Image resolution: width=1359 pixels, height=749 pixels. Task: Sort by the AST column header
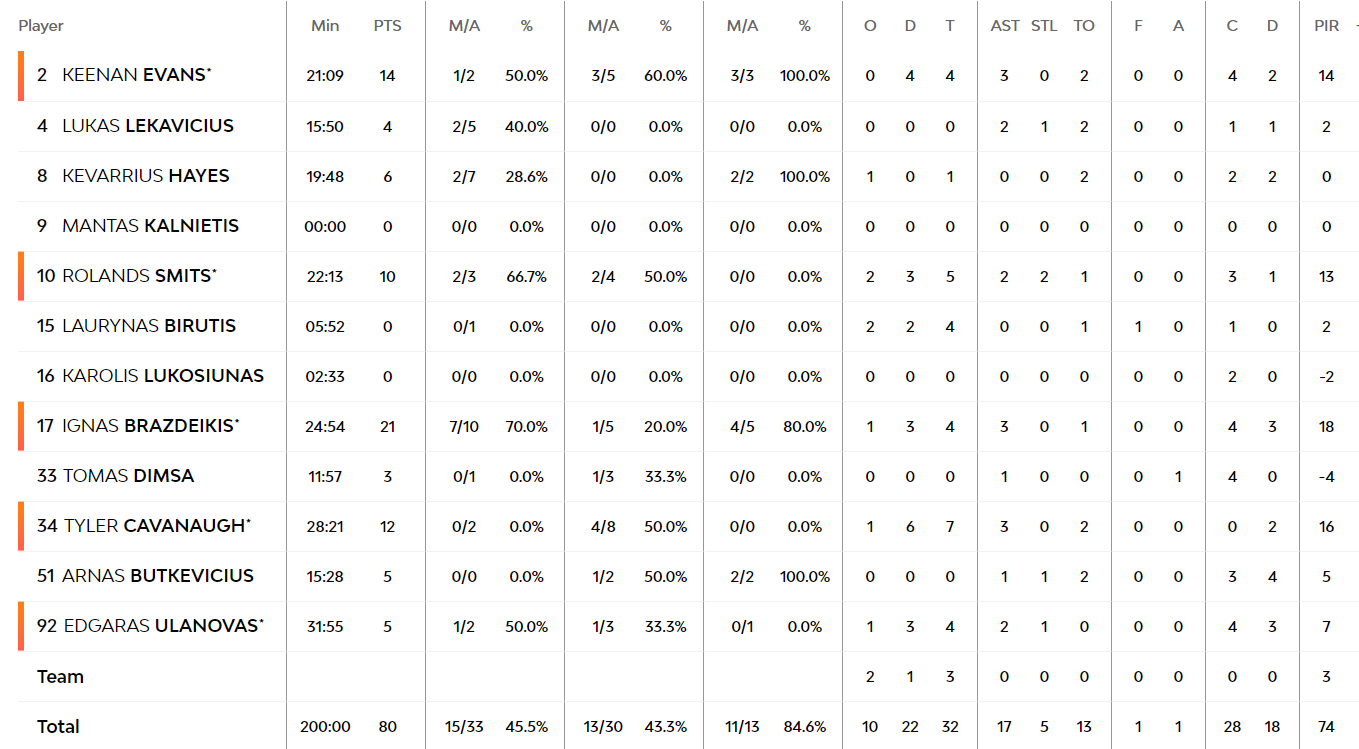pos(1005,26)
